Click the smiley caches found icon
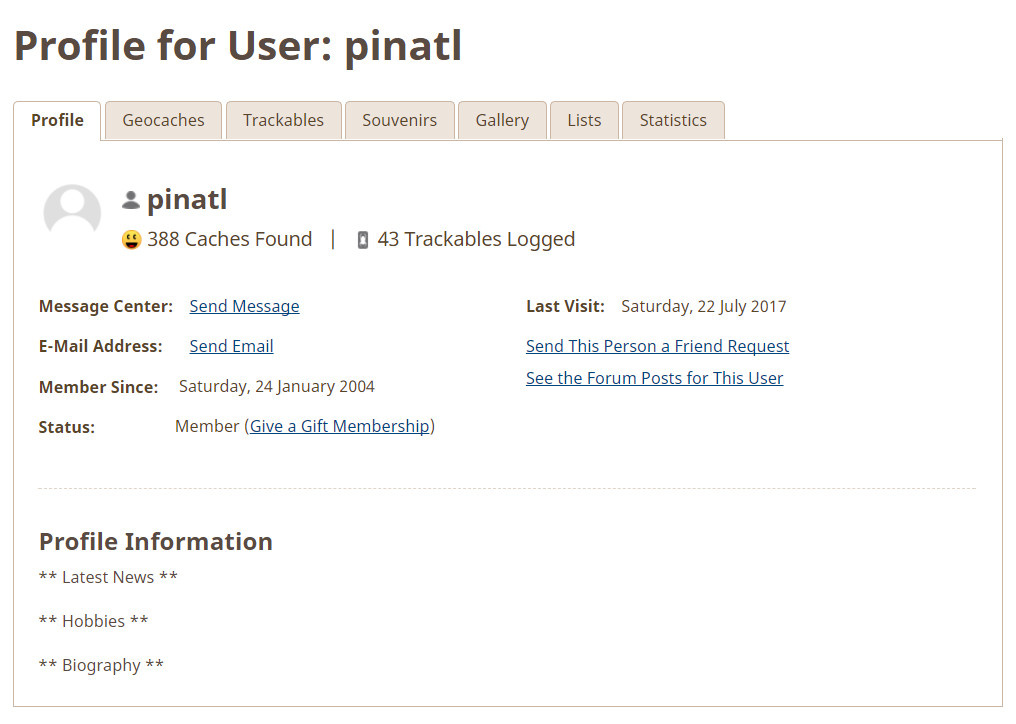This screenshot has height=724, width=1016. [x=132, y=240]
